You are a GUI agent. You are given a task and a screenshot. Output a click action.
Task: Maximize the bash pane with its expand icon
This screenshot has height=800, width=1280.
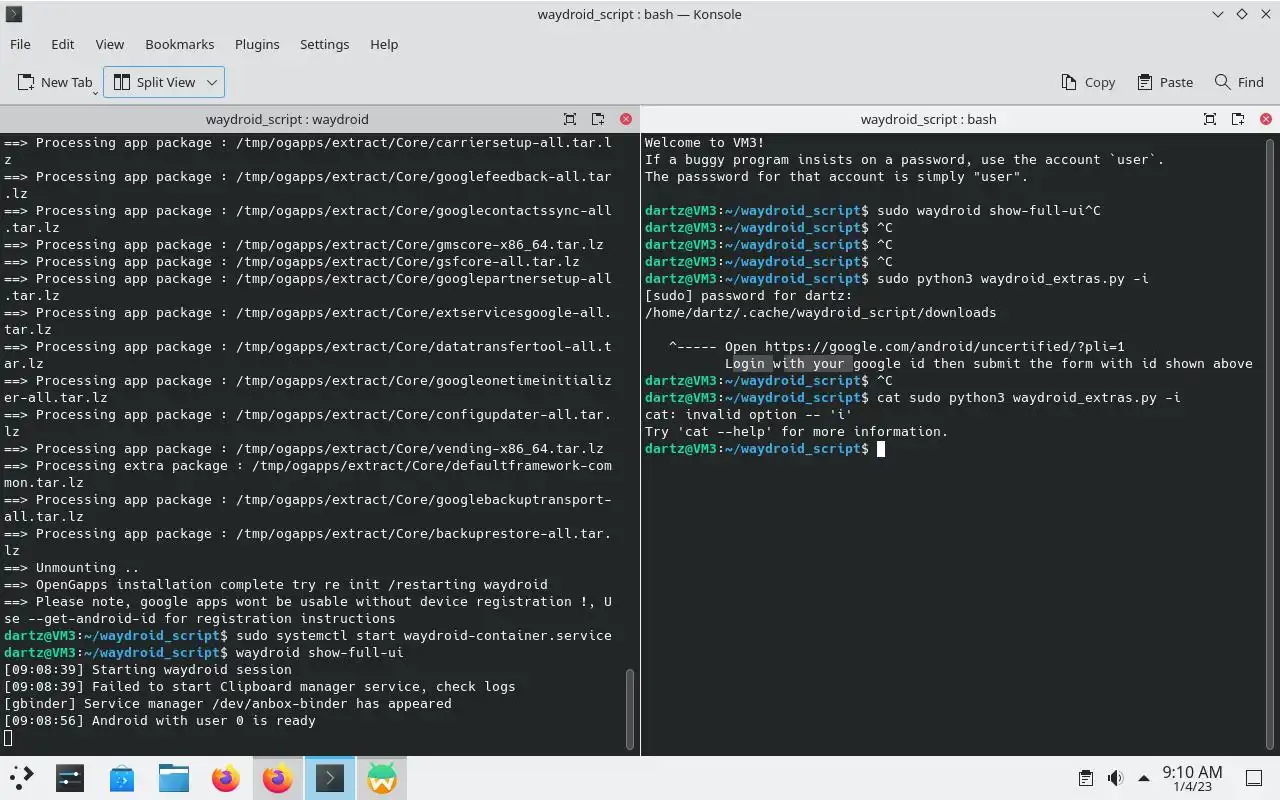1210,119
